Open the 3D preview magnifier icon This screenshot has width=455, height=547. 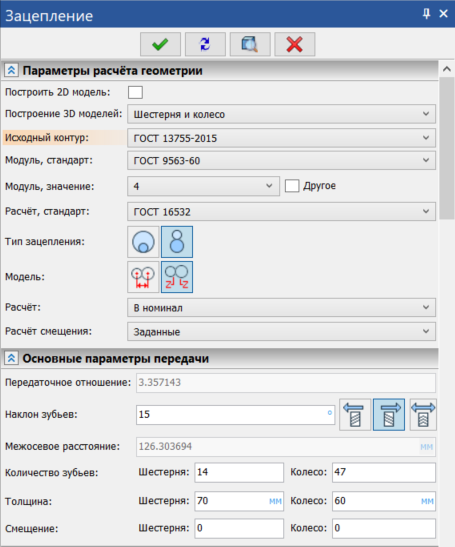tap(250, 44)
